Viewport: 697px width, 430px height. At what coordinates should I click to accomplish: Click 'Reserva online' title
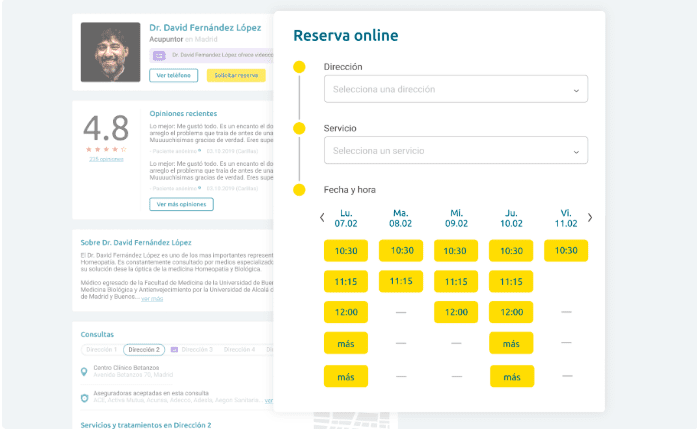point(346,36)
